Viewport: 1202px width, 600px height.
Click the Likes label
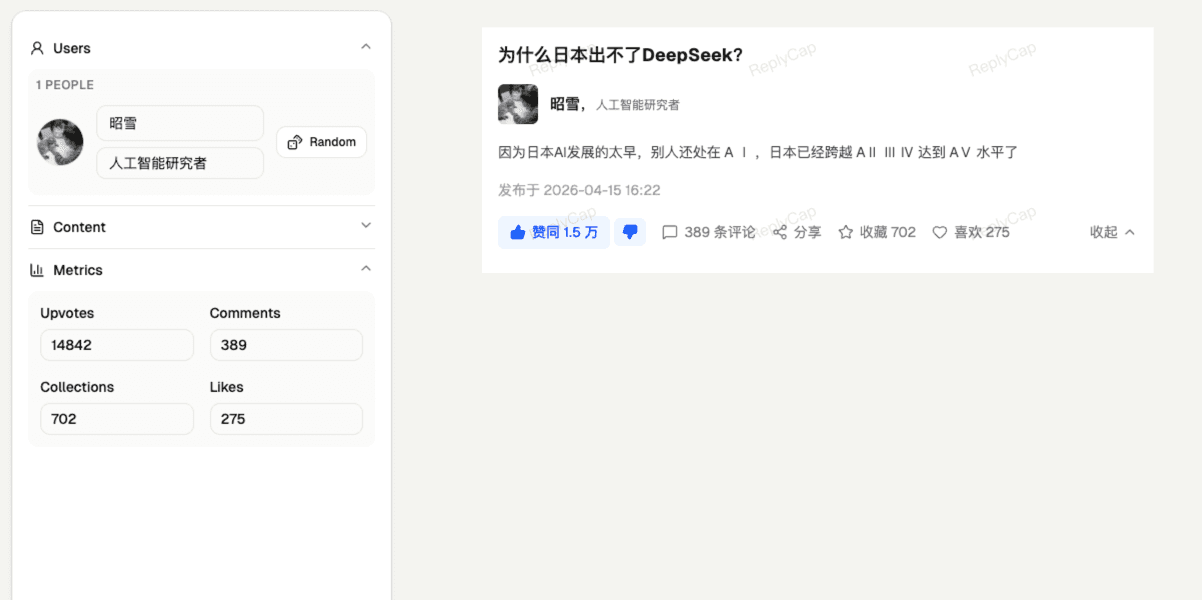pos(227,387)
